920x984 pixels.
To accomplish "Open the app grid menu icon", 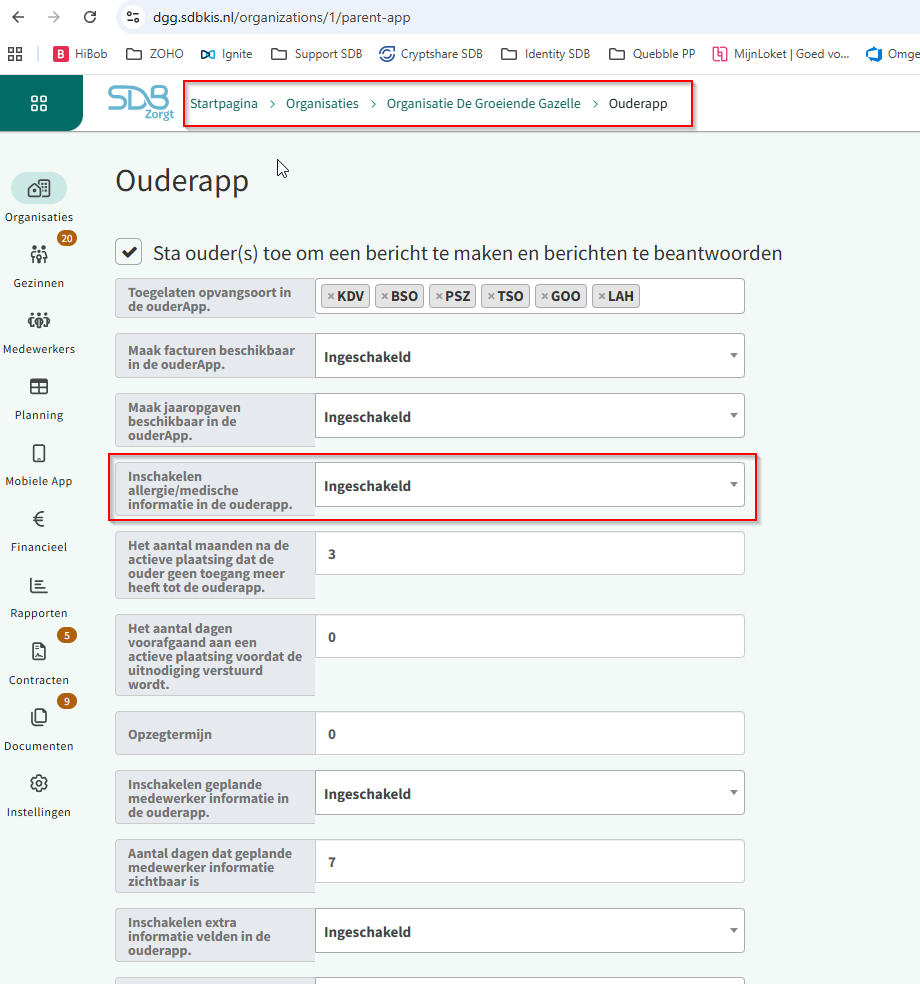I will pos(39,104).
